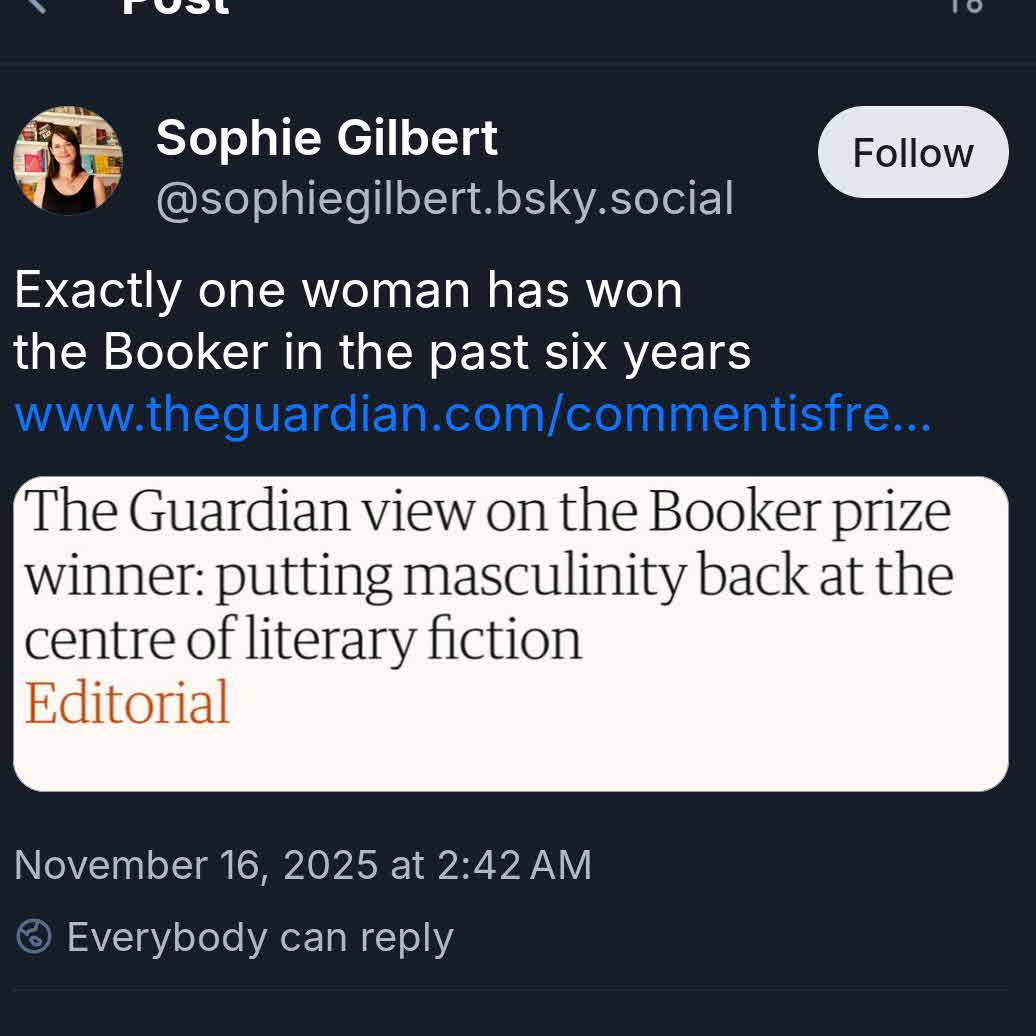Go back using the header arrow
Viewport: 1036px width, 1036px height.
[36, 4]
